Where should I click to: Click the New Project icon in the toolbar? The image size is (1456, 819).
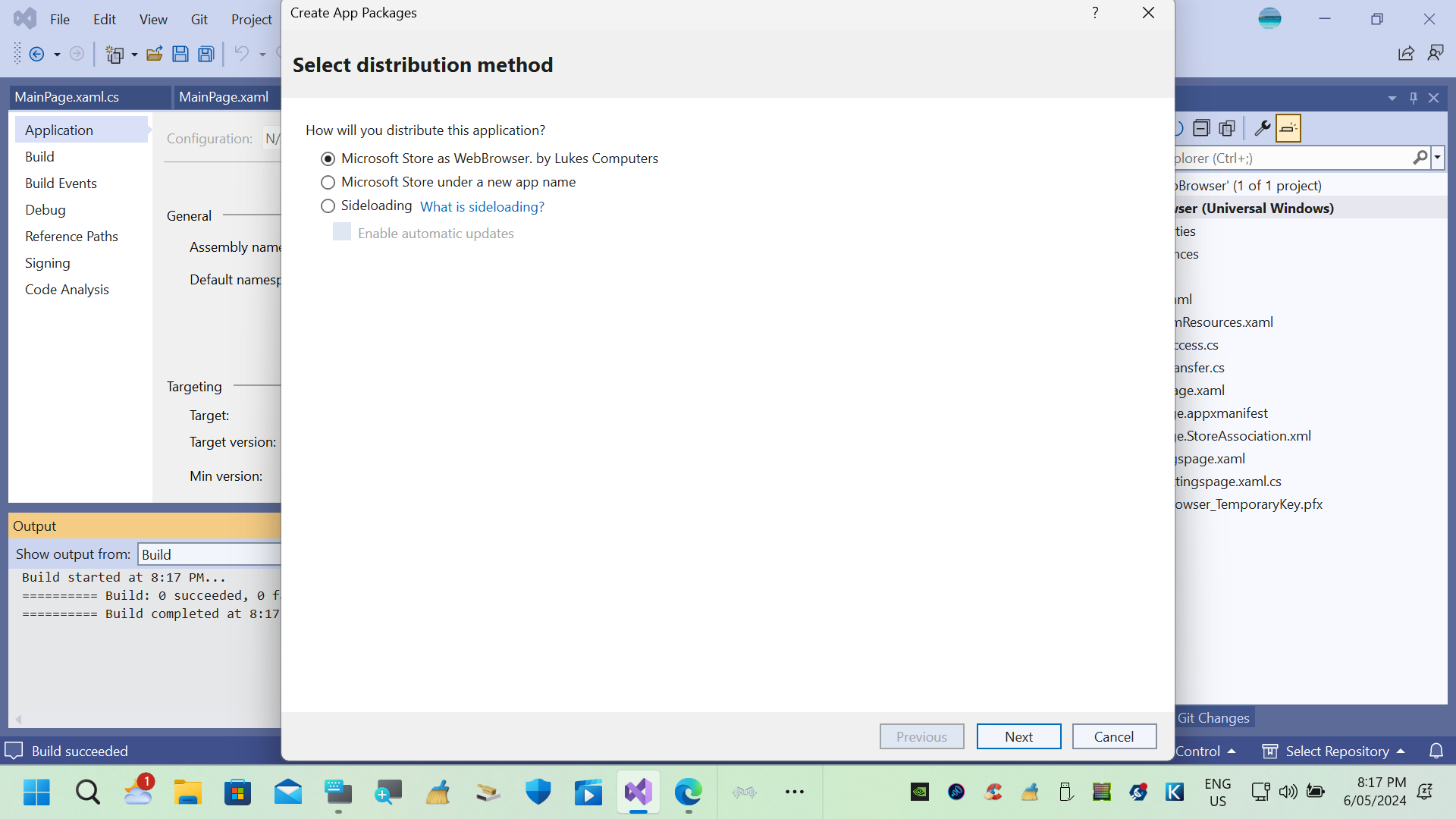coord(115,54)
